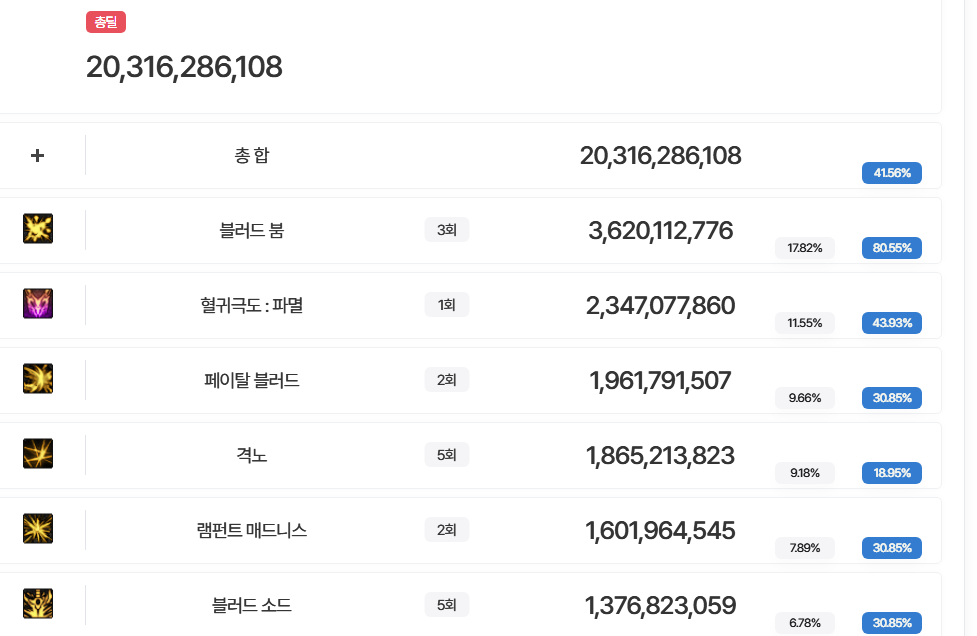Click the blue 80.55% badge
Viewport: 977px width, 636px height.
[x=891, y=248]
